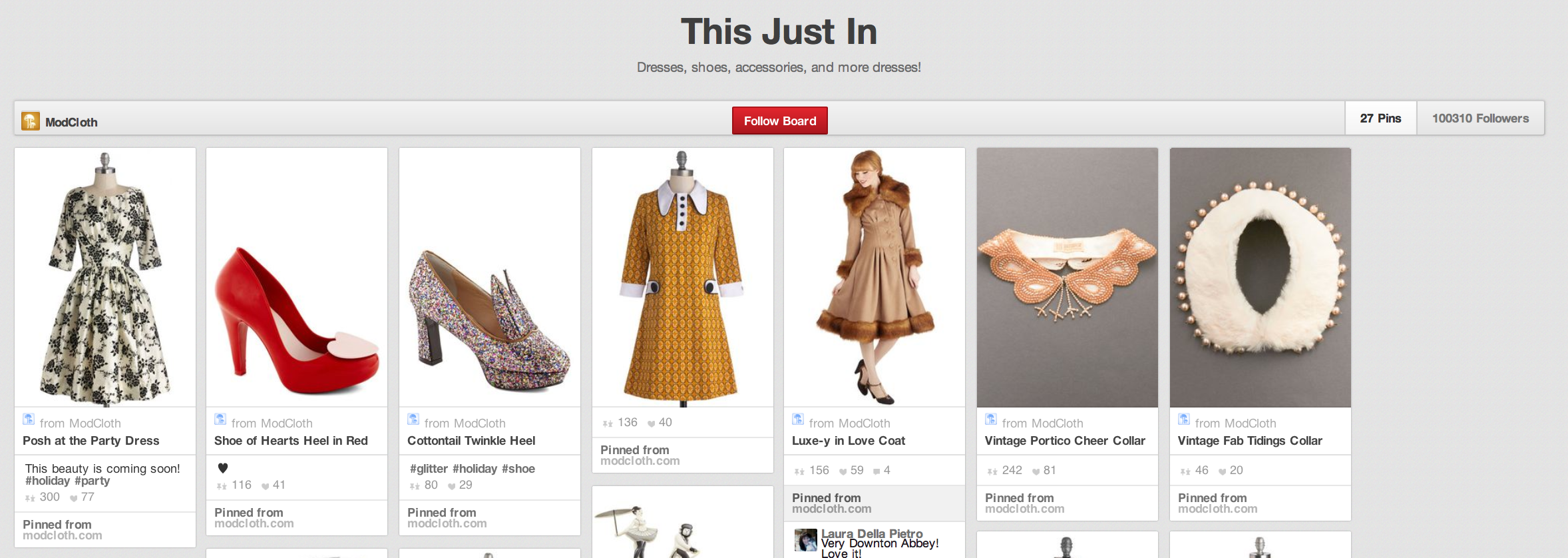Select the 27 Pins tab
This screenshot has height=558, width=1568.
coord(1380,118)
